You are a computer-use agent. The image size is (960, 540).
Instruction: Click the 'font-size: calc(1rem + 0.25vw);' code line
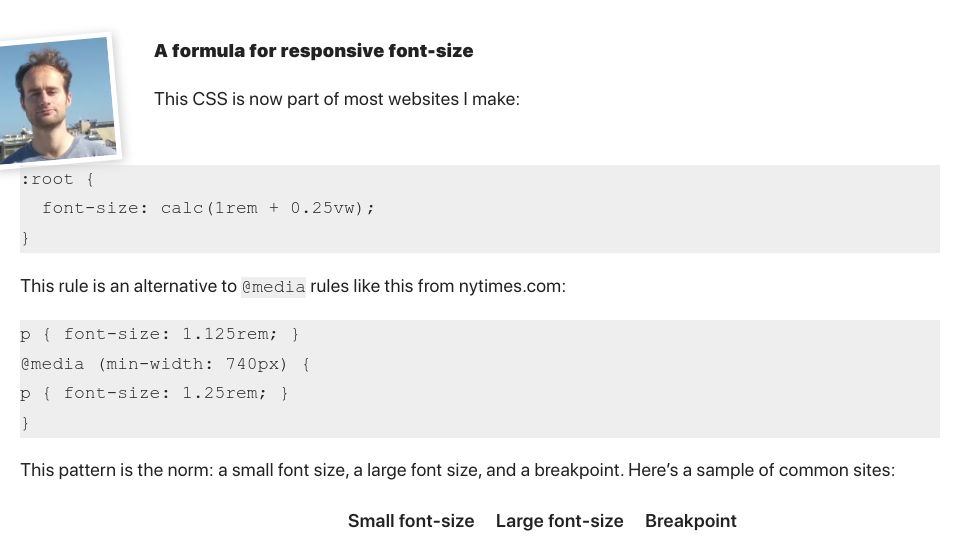(208, 208)
